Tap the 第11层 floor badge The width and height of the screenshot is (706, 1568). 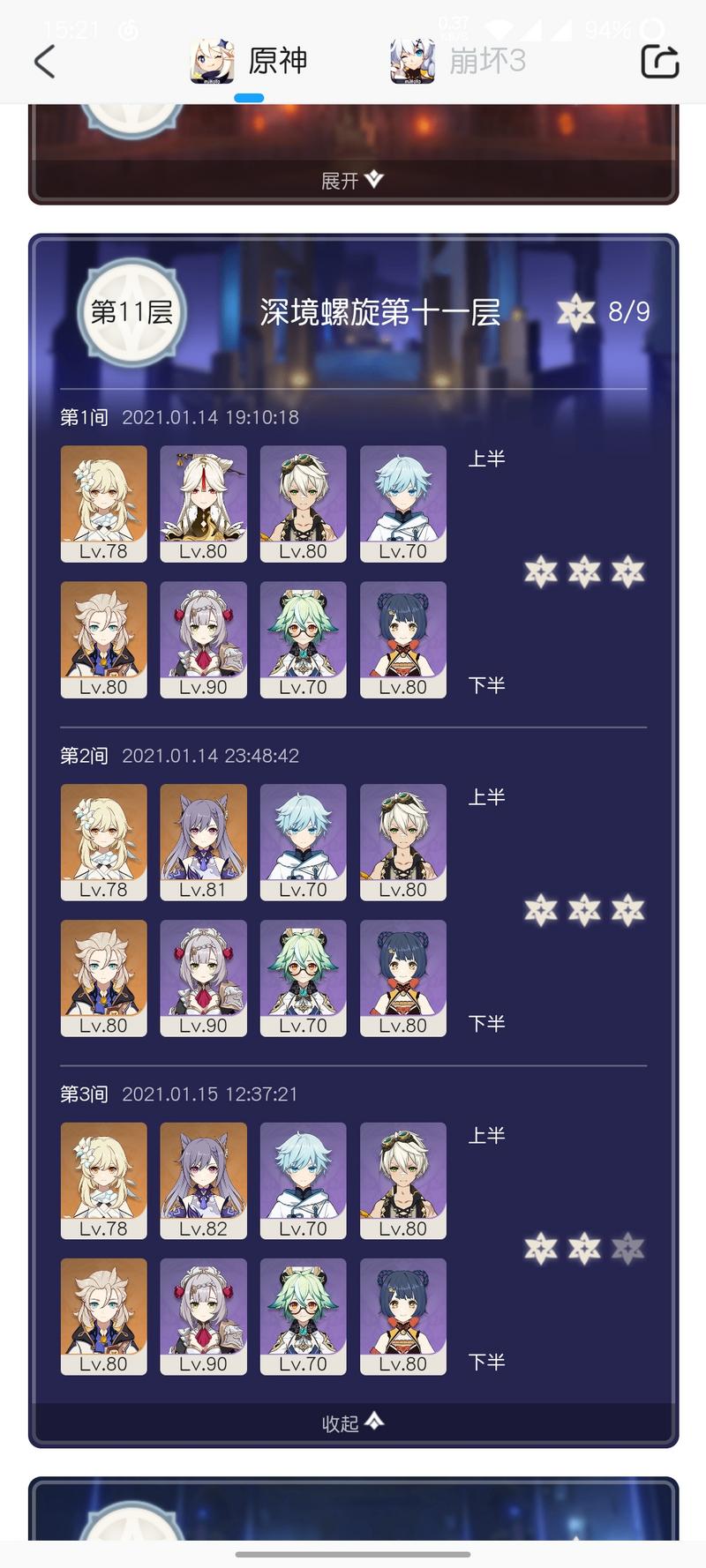click(131, 311)
